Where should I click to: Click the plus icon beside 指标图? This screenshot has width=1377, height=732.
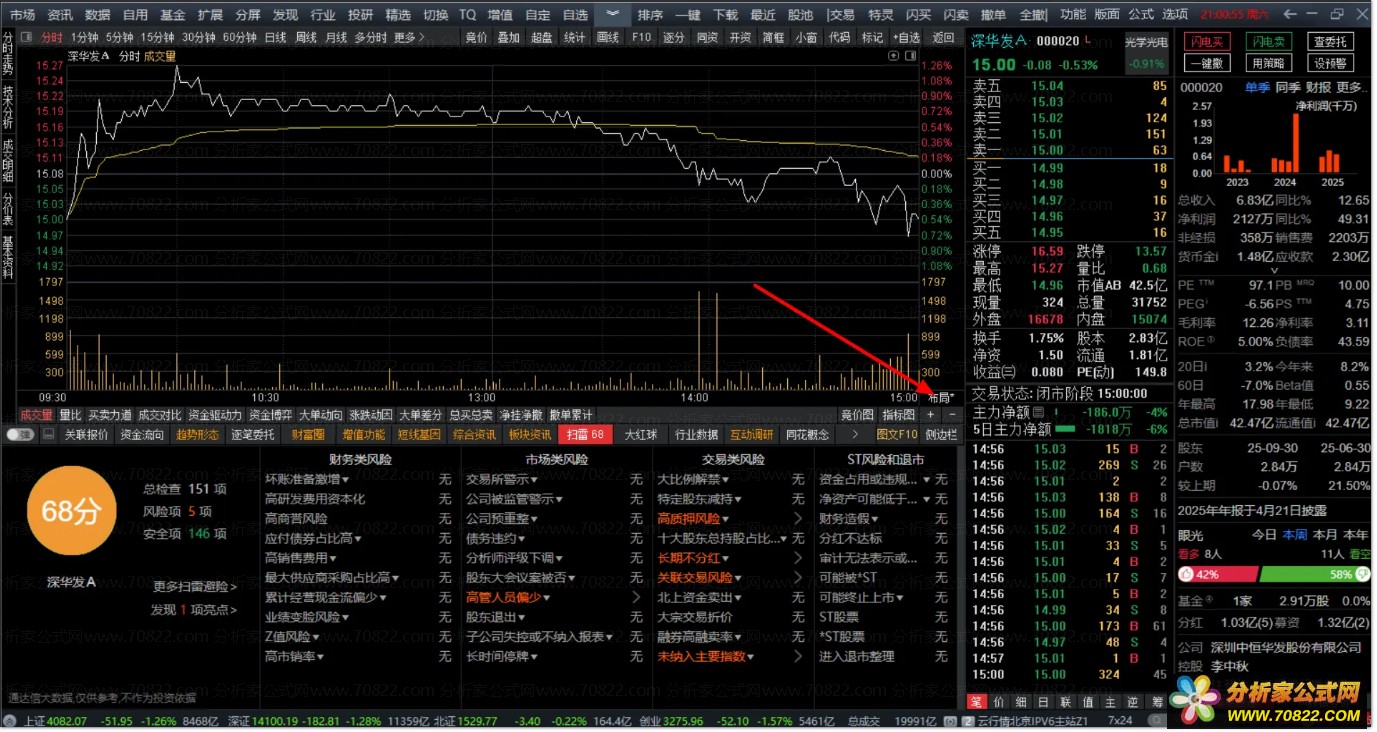[930, 414]
